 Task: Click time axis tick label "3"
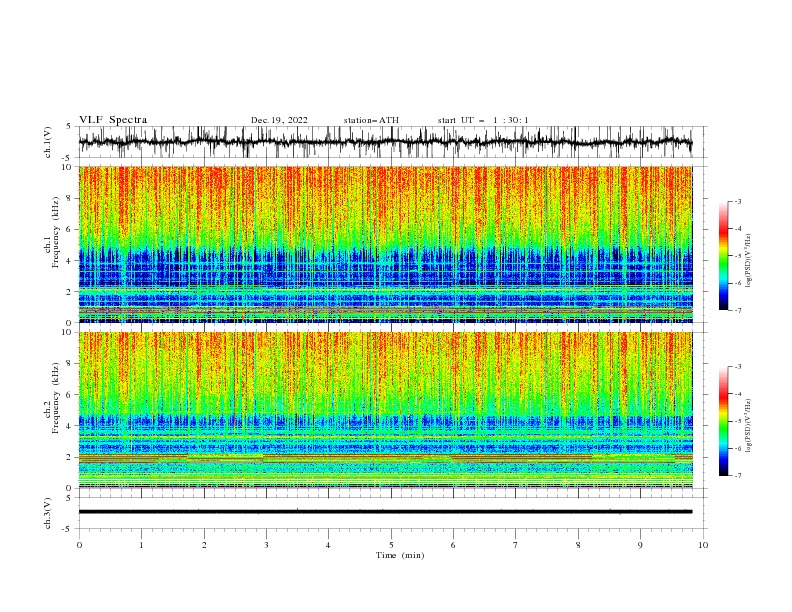(266, 545)
